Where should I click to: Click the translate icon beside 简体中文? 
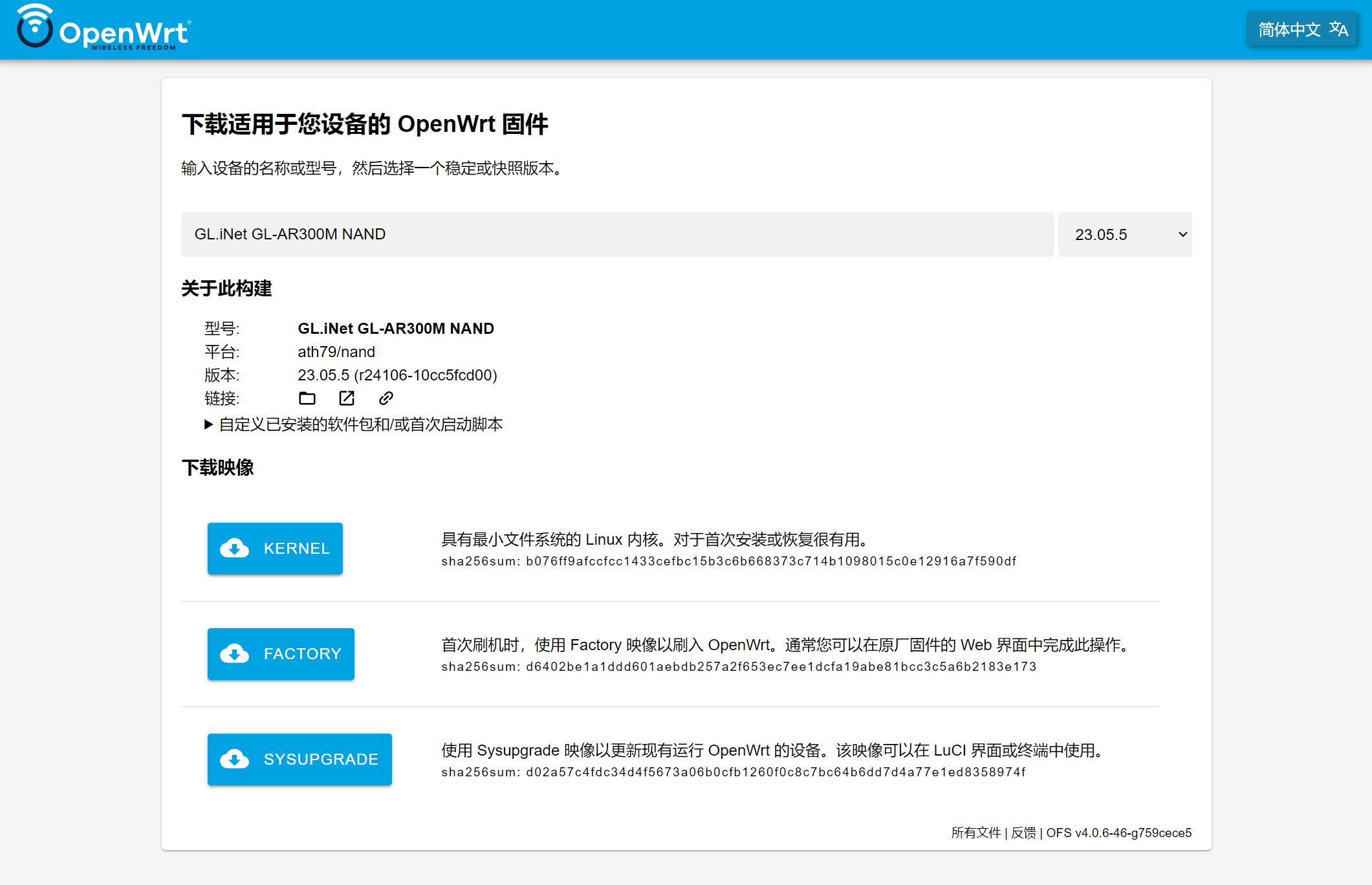click(x=1338, y=29)
